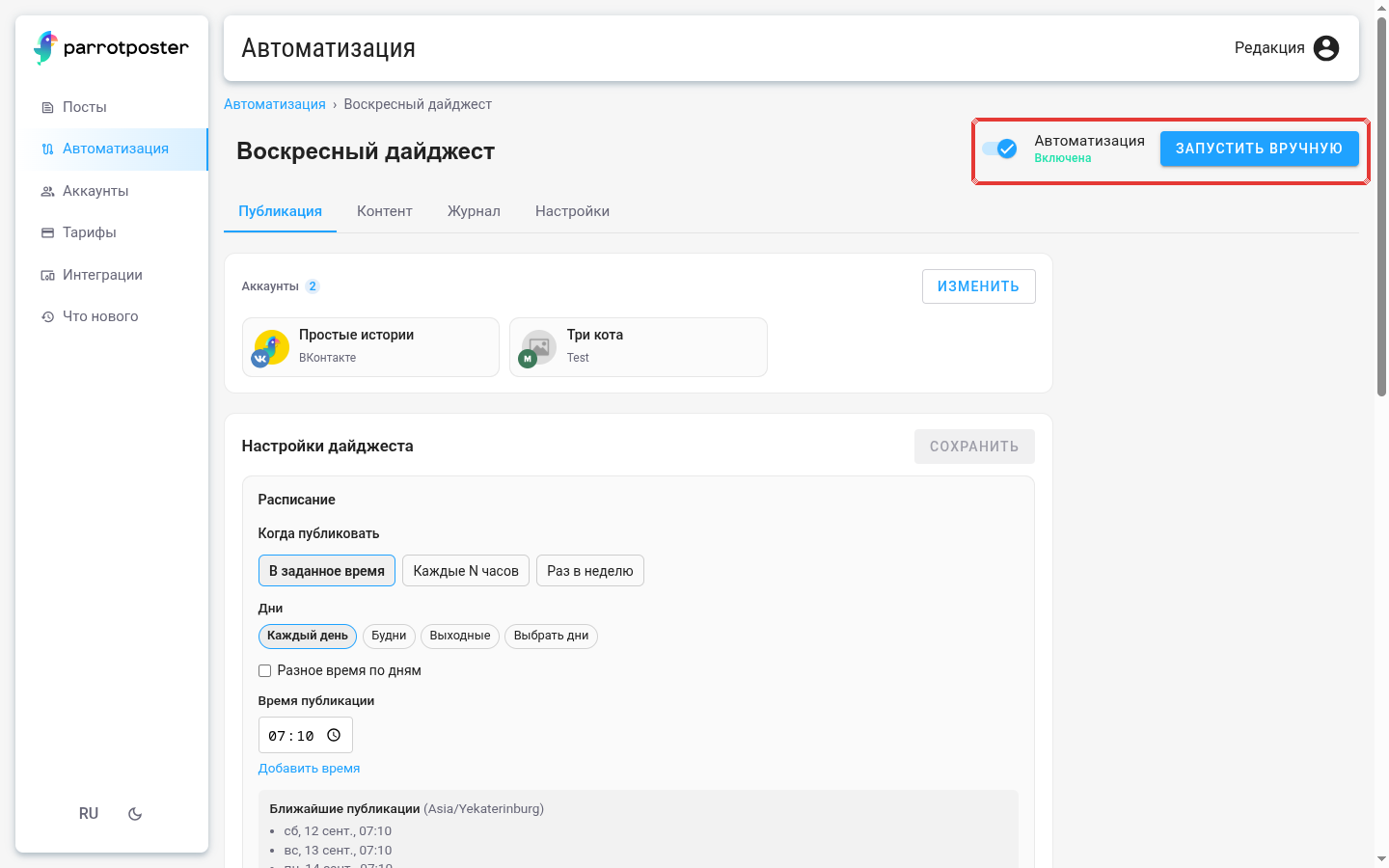The height and width of the screenshot is (868, 1389).
Task: Open time picker clock icon
Action: pyautogui.click(x=334, y=735)
